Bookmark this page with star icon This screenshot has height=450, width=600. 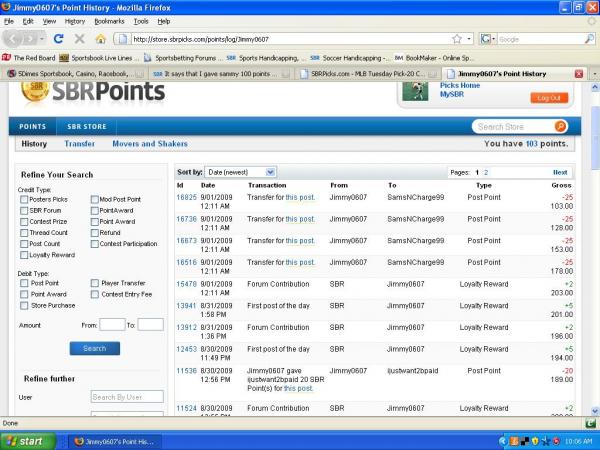[456, 39]
